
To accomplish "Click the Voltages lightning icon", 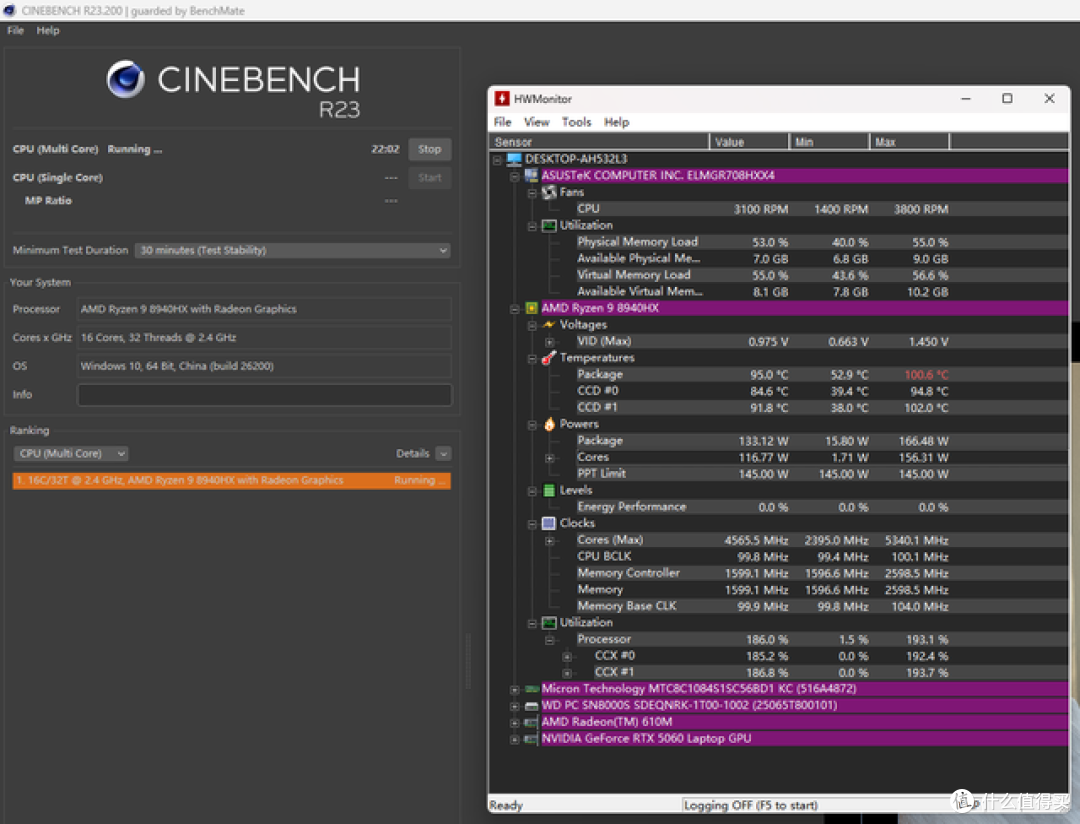I will (549, 325).
